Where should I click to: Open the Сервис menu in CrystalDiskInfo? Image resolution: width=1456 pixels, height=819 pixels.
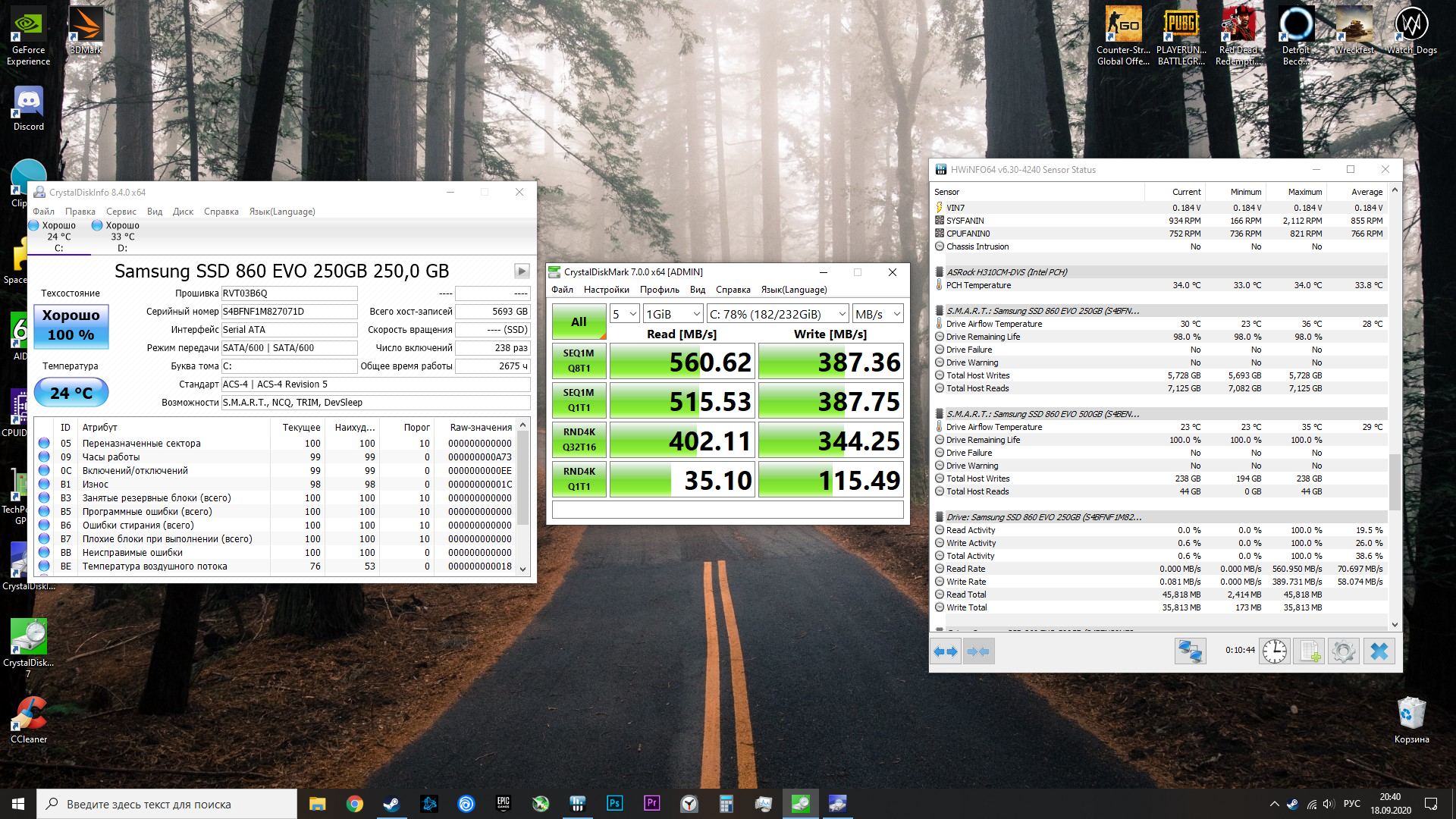(x=121, y=212)
